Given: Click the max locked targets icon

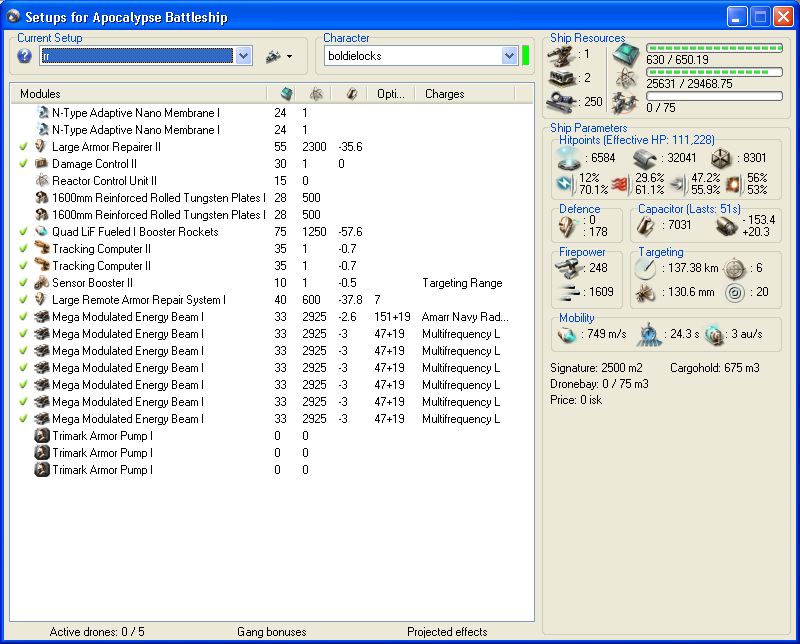Looking at the screenshot, I should pyautogui.click(x=735, y=268).
